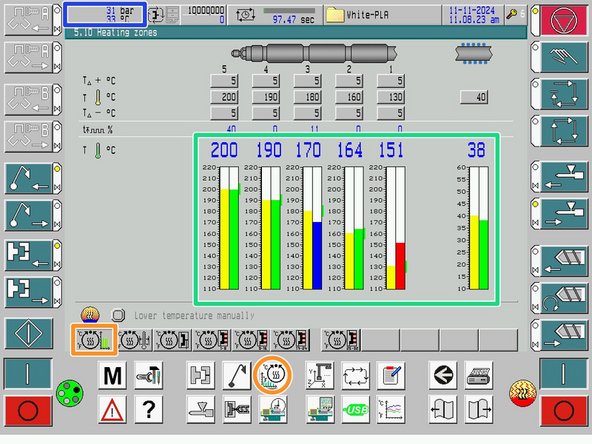Click the left red O off button

point(28,411)
